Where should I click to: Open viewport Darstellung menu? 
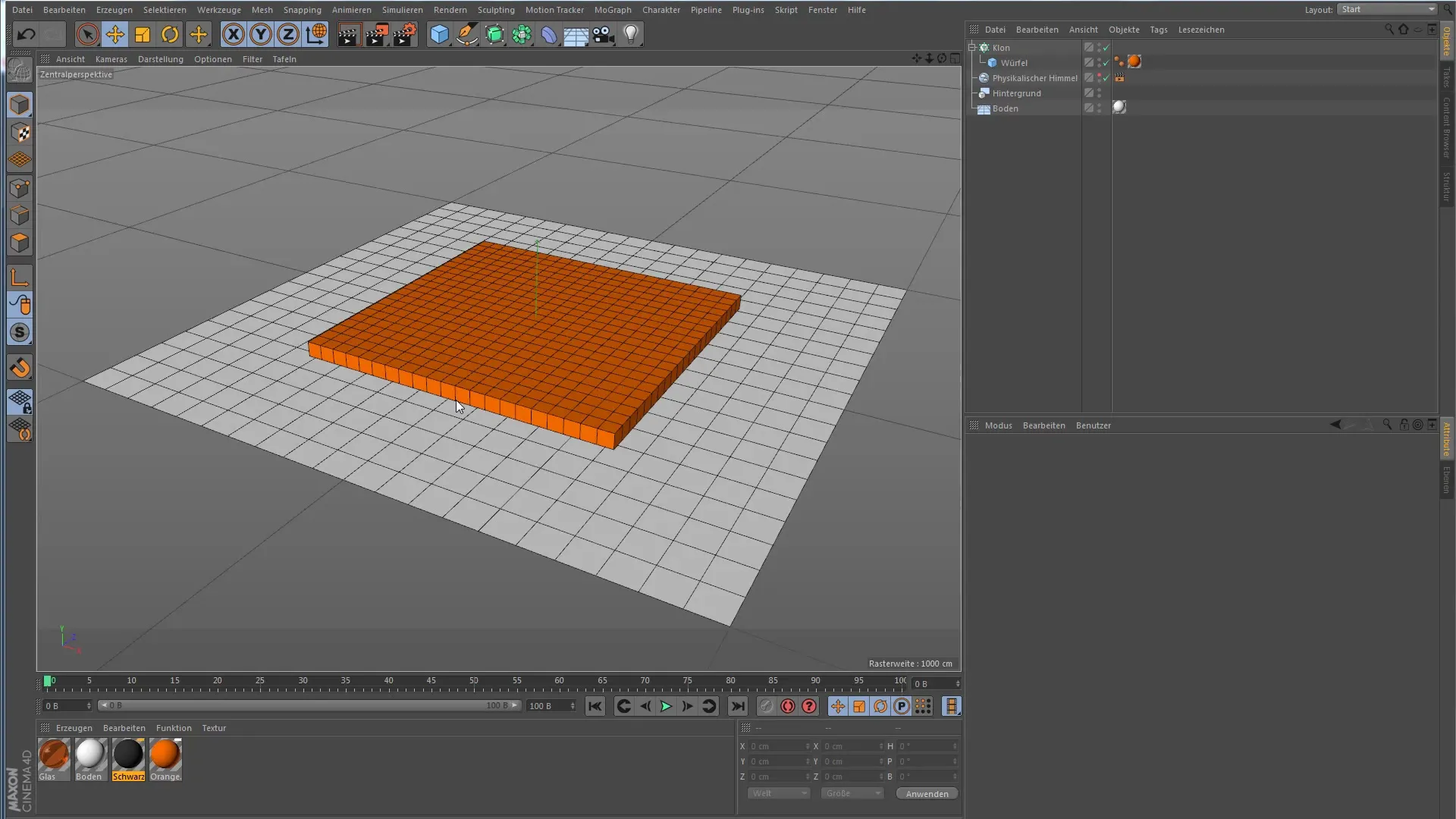coord(161,59)
